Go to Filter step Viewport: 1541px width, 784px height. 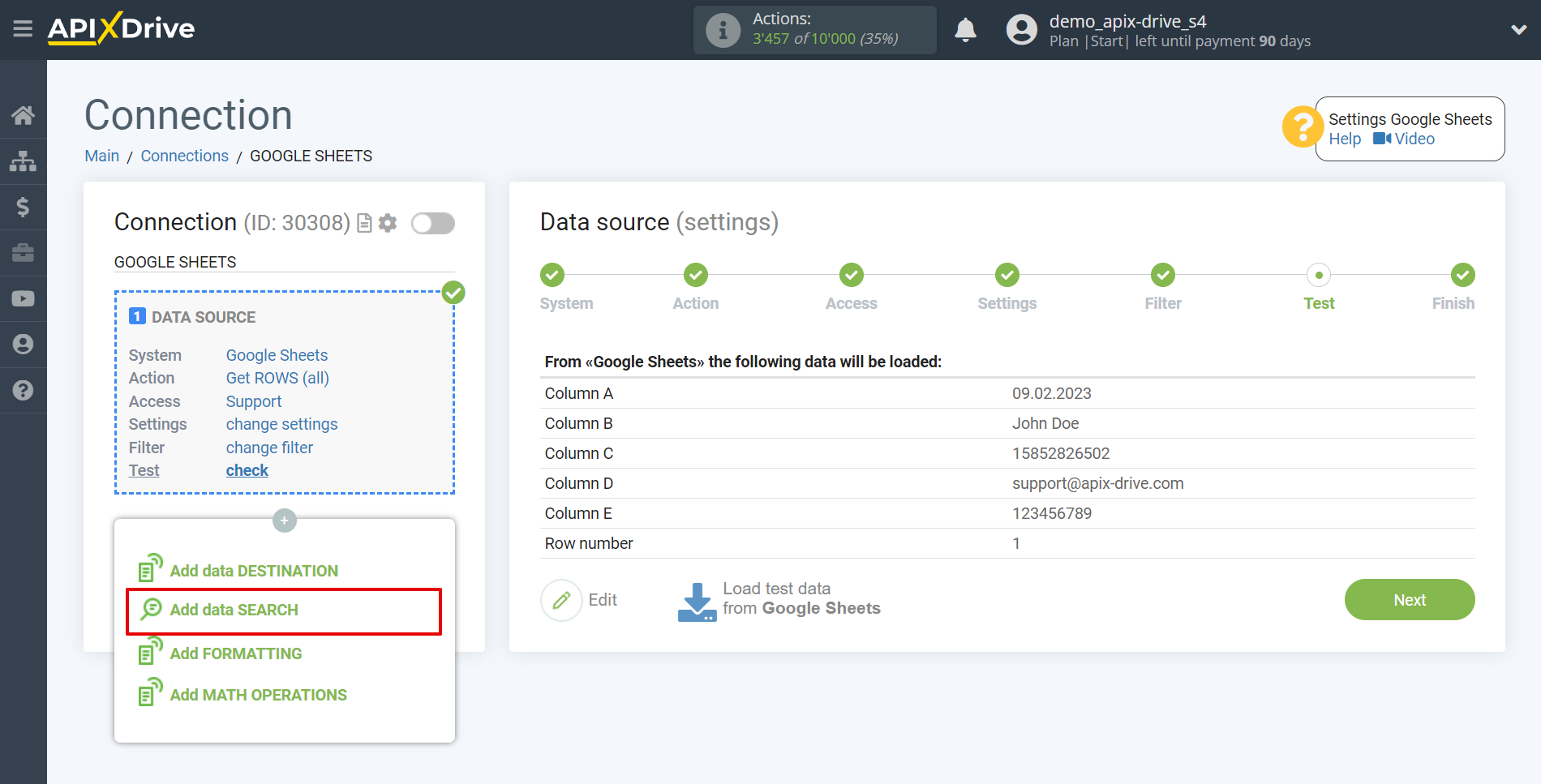click(1163, 275)
